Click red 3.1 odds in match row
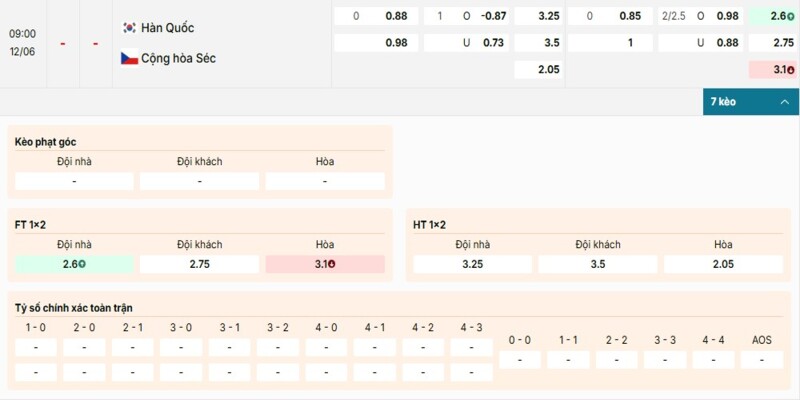This screenshot has width=800, height=400. (x=772, y=69)
